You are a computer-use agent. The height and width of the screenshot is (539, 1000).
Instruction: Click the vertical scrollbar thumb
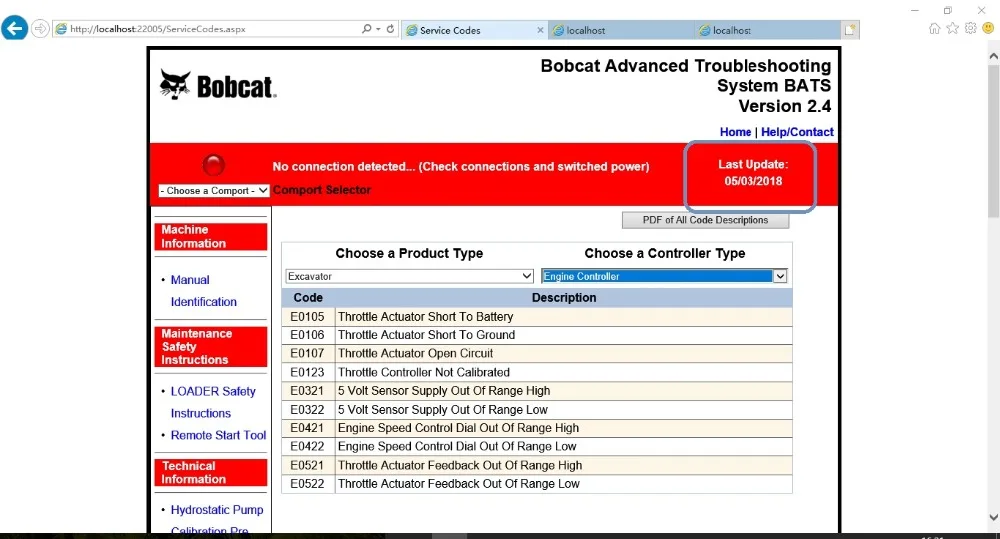(x=993, y=140)
